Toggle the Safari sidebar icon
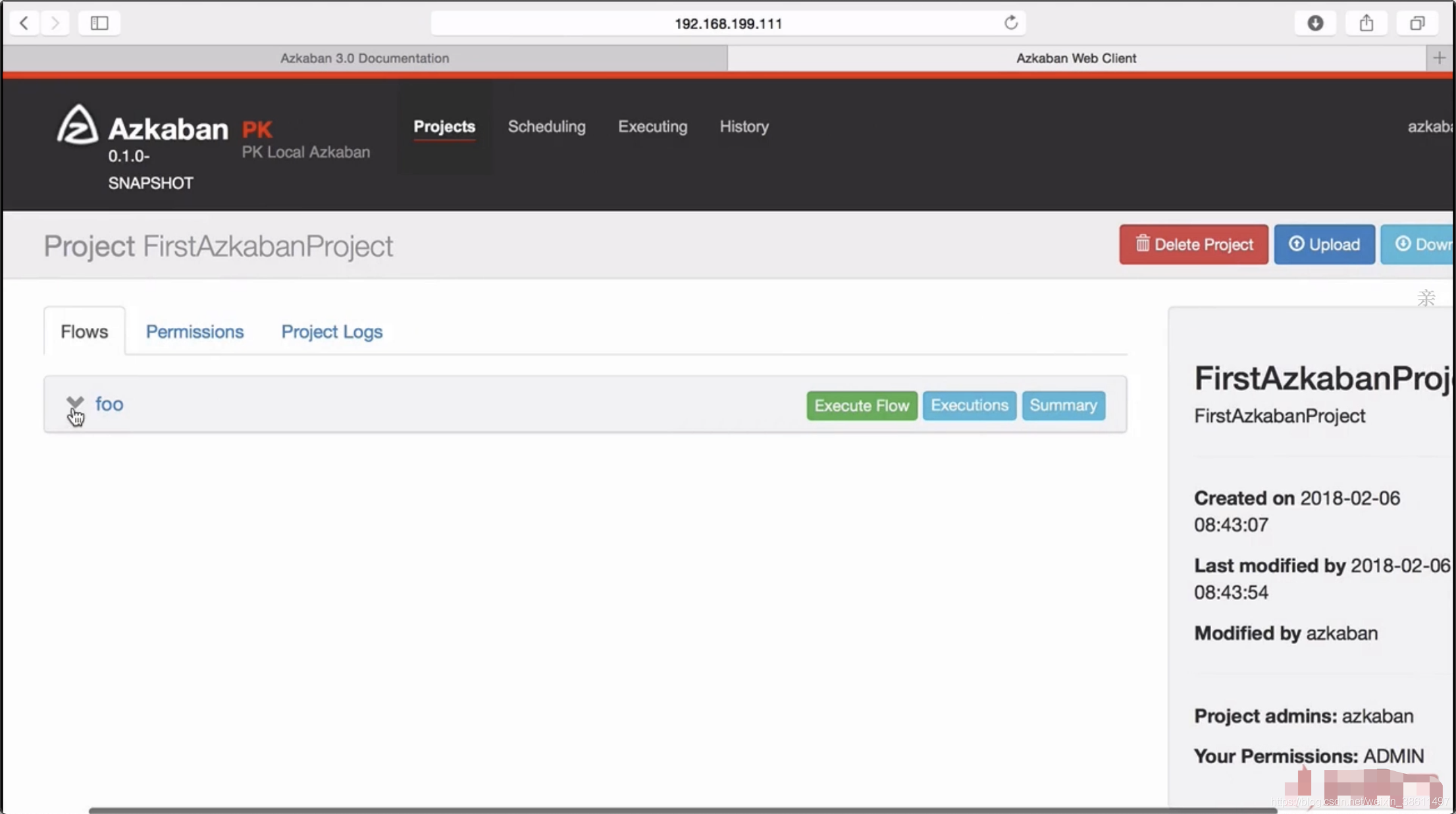 99,23
